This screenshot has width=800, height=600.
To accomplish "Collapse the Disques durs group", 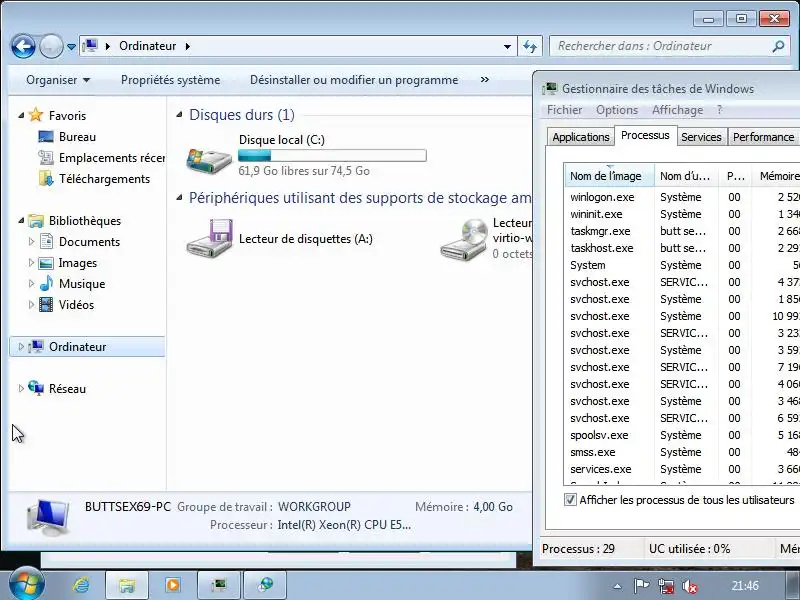I will point(180,115).
